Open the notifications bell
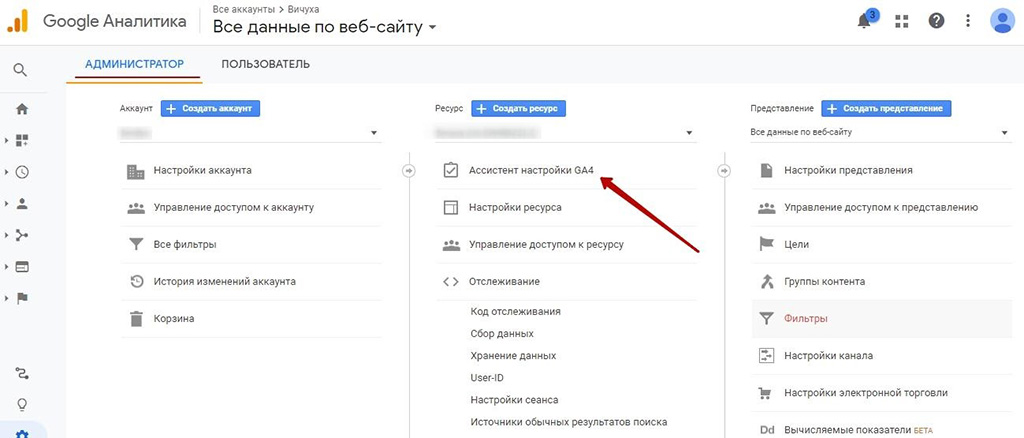This screenshot has width=1024, height=438. click(x=864, y=22)
